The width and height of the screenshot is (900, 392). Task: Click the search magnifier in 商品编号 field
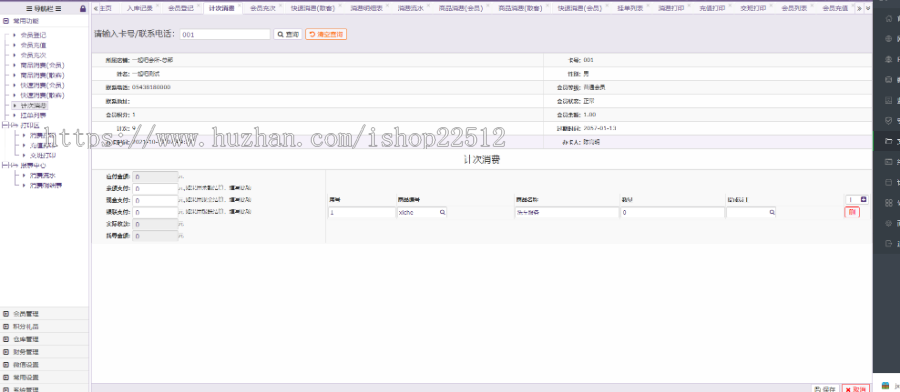(x=443, y=212)
